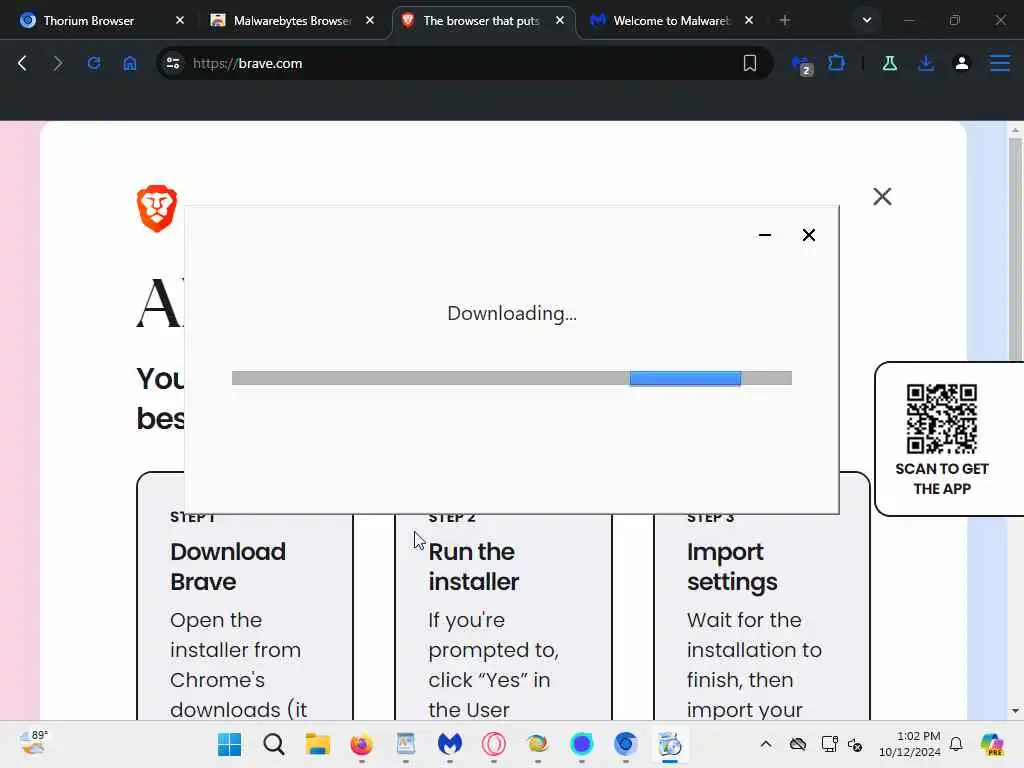The width and height of the screenshot is (1024, 768).
Task: Launch Firefox from the taskbar
Action: [x=361, y=744]
